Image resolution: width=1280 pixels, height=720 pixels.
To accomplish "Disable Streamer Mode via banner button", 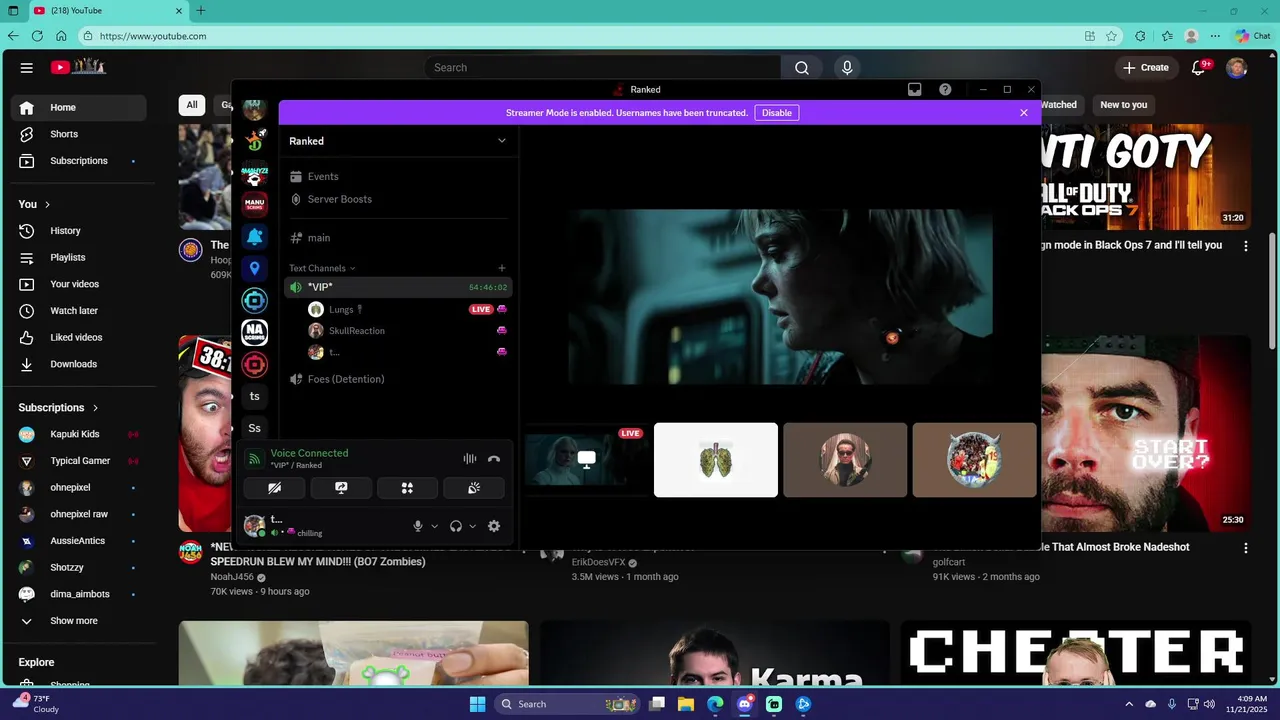I will click(x=777, y=113).
